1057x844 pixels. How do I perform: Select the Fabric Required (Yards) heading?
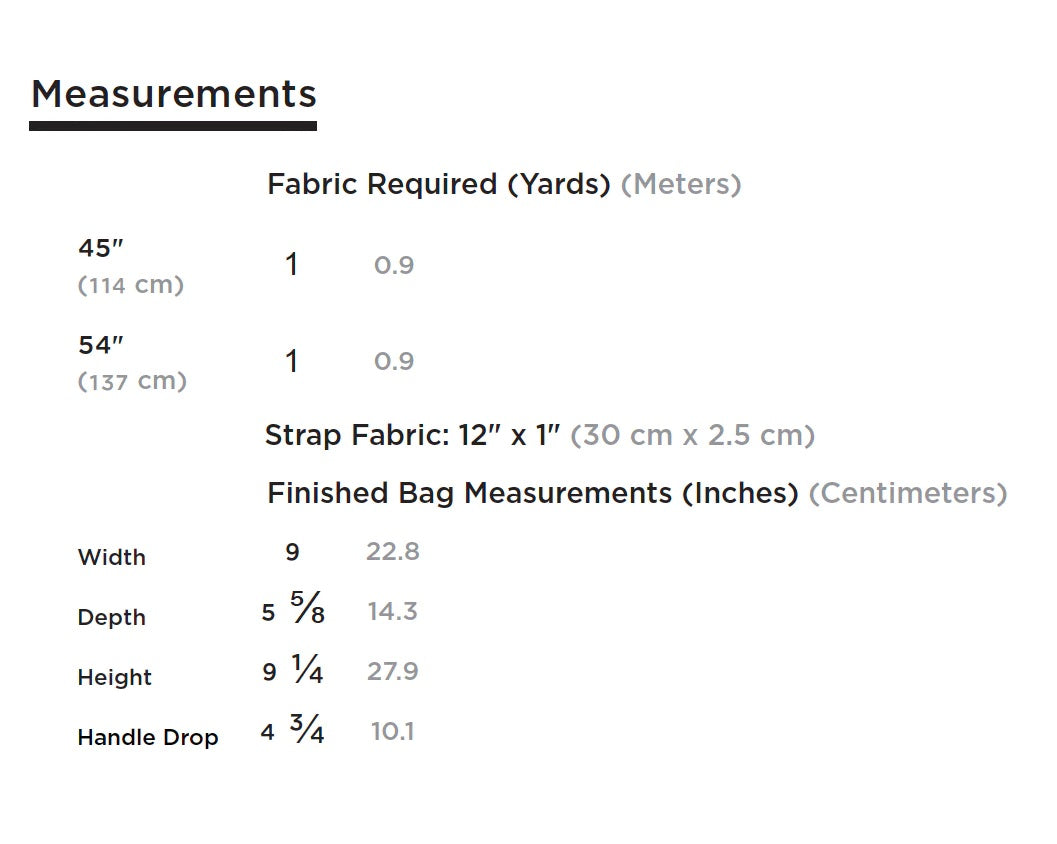click(438, 185)
